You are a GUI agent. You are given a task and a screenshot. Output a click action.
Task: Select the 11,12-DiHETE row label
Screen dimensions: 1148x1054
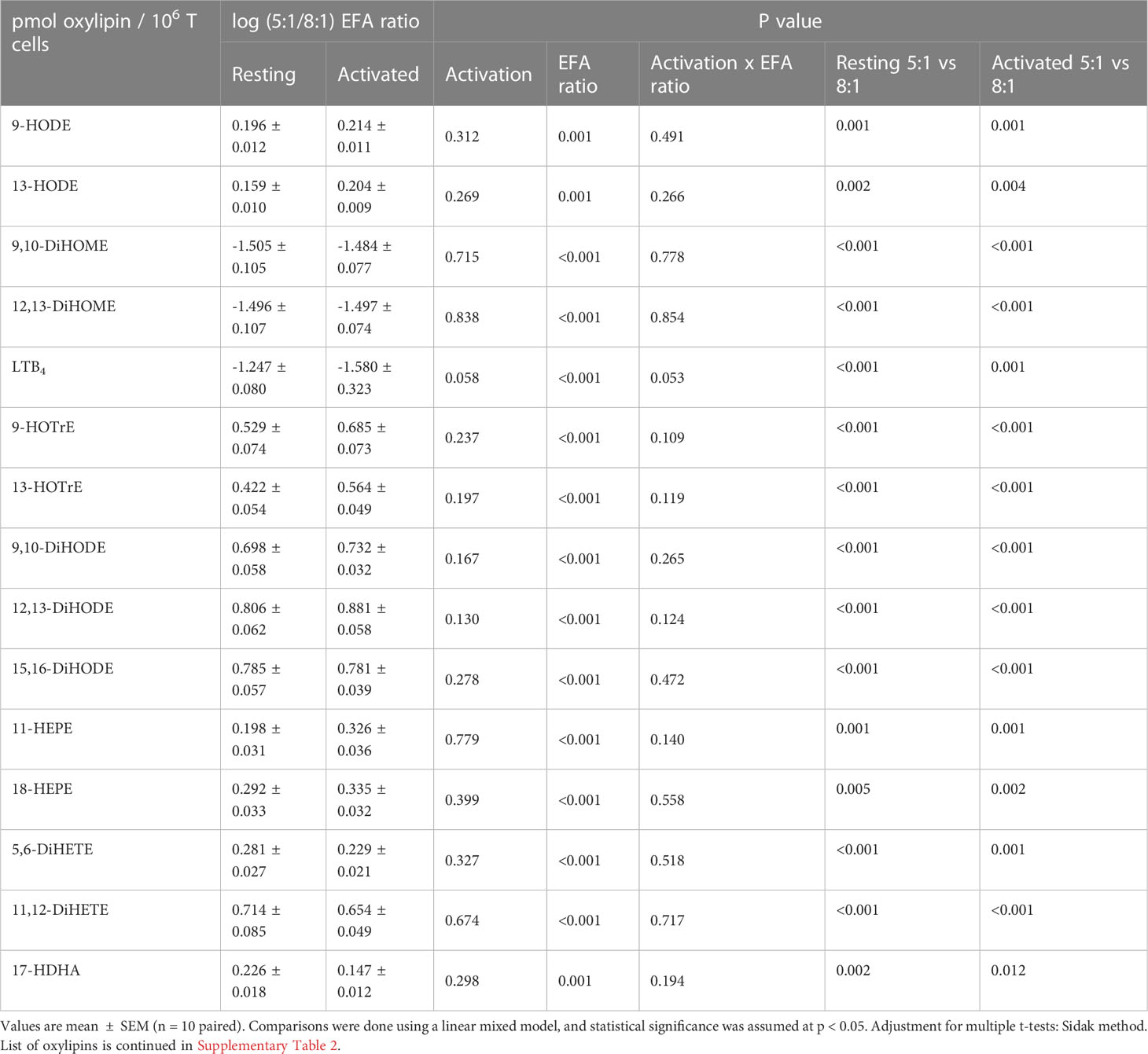click(x=61, y=910)
